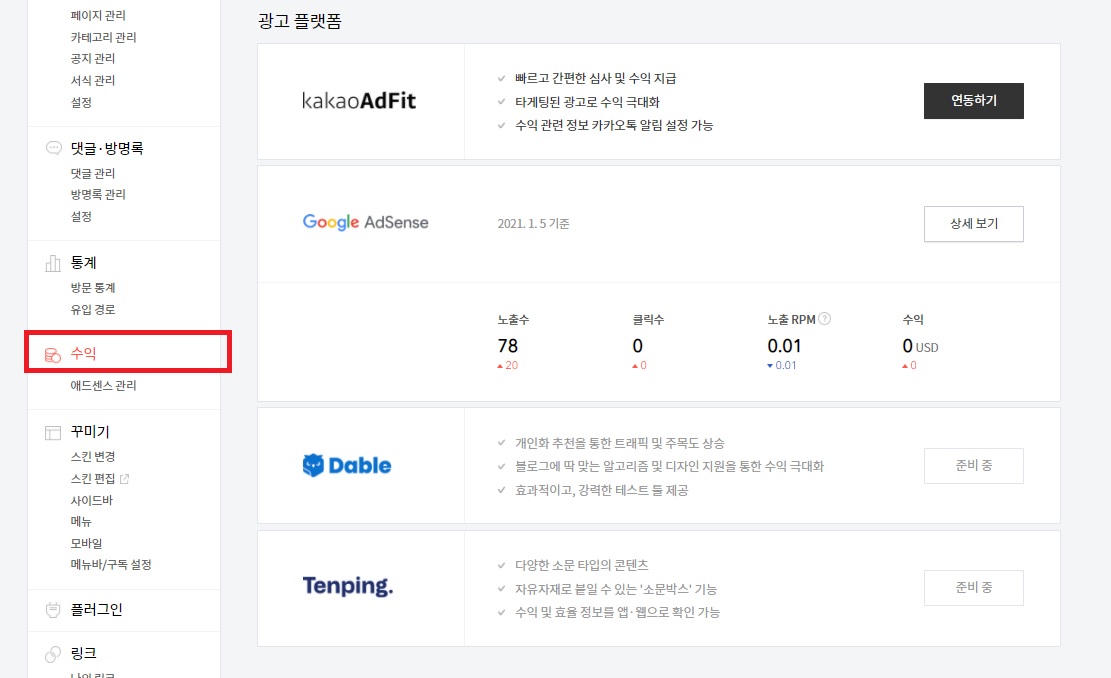Click the 수익 coins icon
The image size is (1111, 678).
pos(53,354)
